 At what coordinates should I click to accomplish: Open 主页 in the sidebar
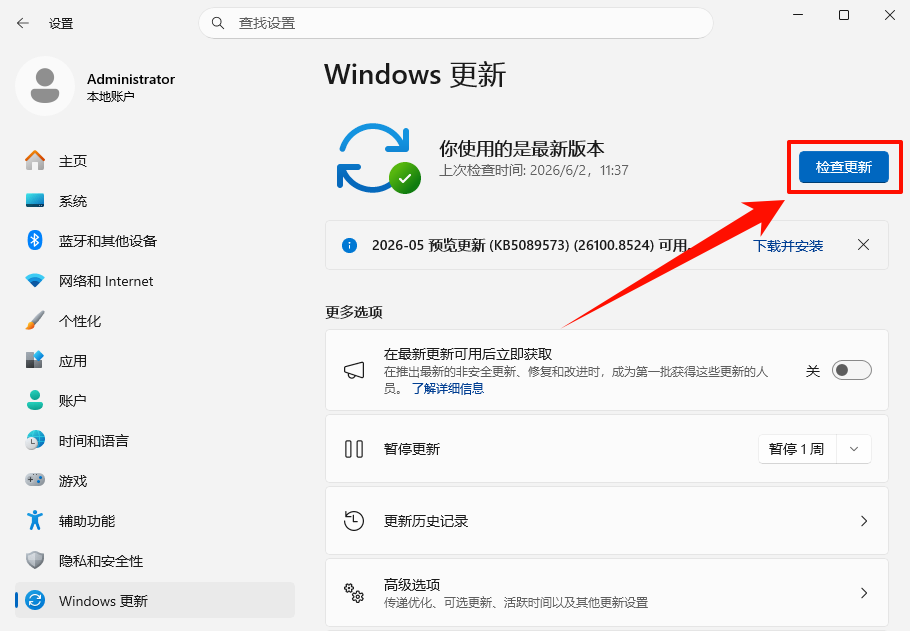155,160
